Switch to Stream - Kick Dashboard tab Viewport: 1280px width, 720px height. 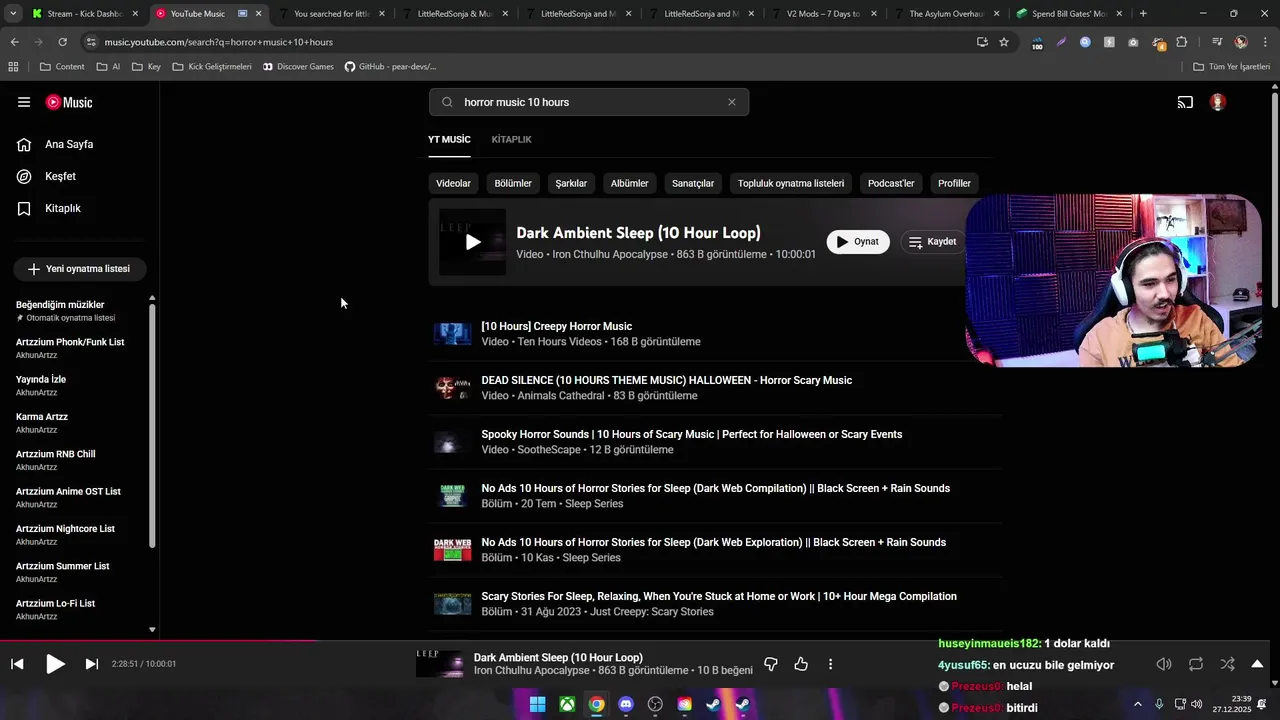click(x=85, y=14)
